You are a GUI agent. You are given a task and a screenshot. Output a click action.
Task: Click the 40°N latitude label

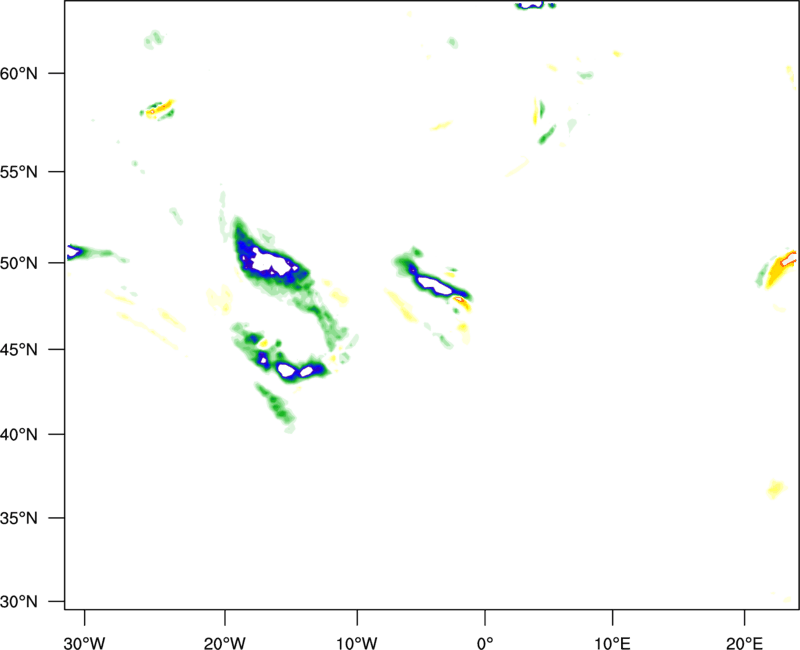pyautogui.click(x=19, y=435)
